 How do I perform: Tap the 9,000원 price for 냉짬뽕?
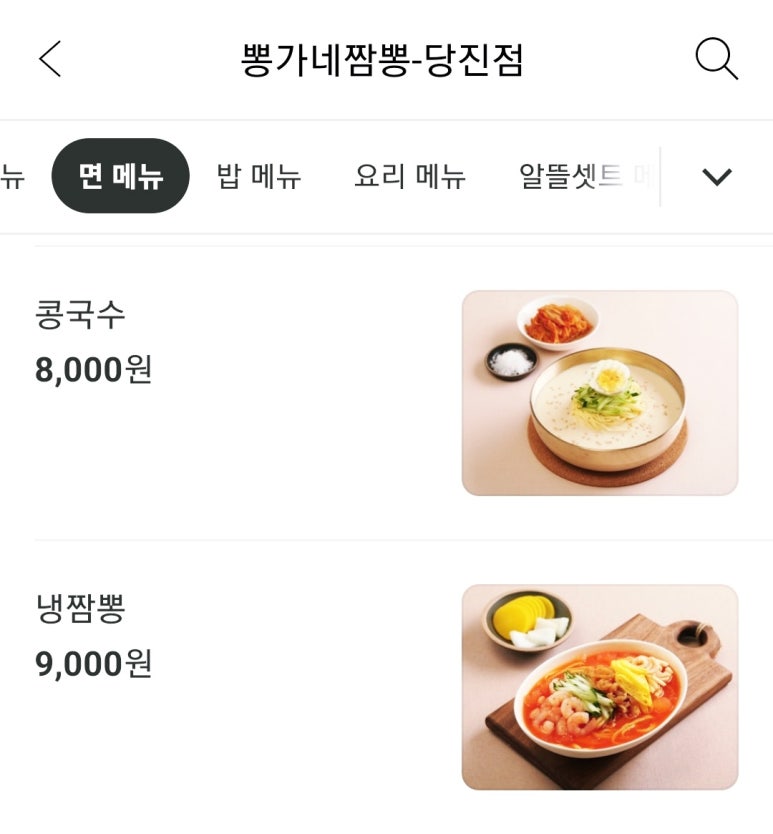tap(93, 663)
